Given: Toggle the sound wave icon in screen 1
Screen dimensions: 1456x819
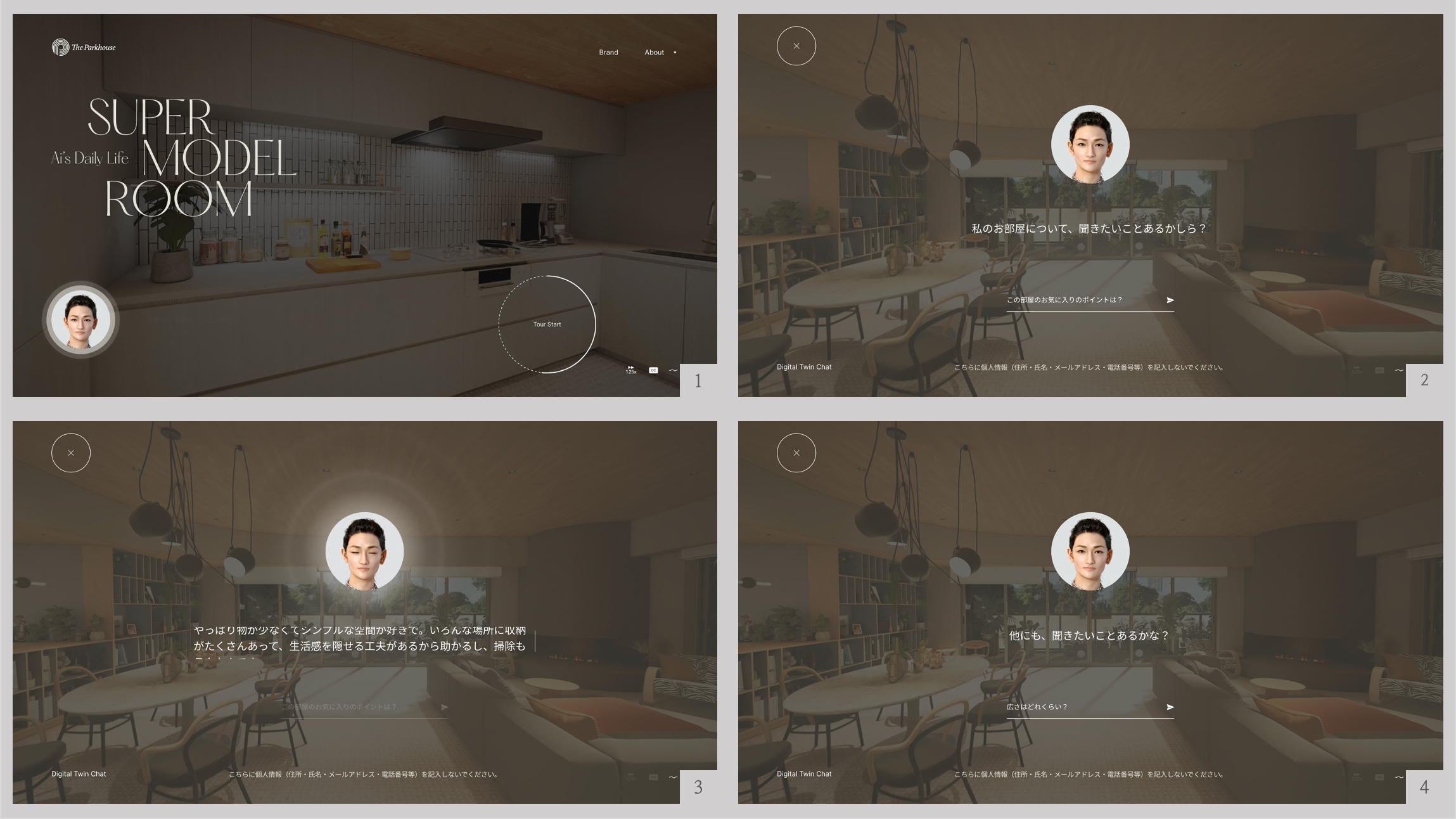Looking at the screenshot, I should click(673, 370).
